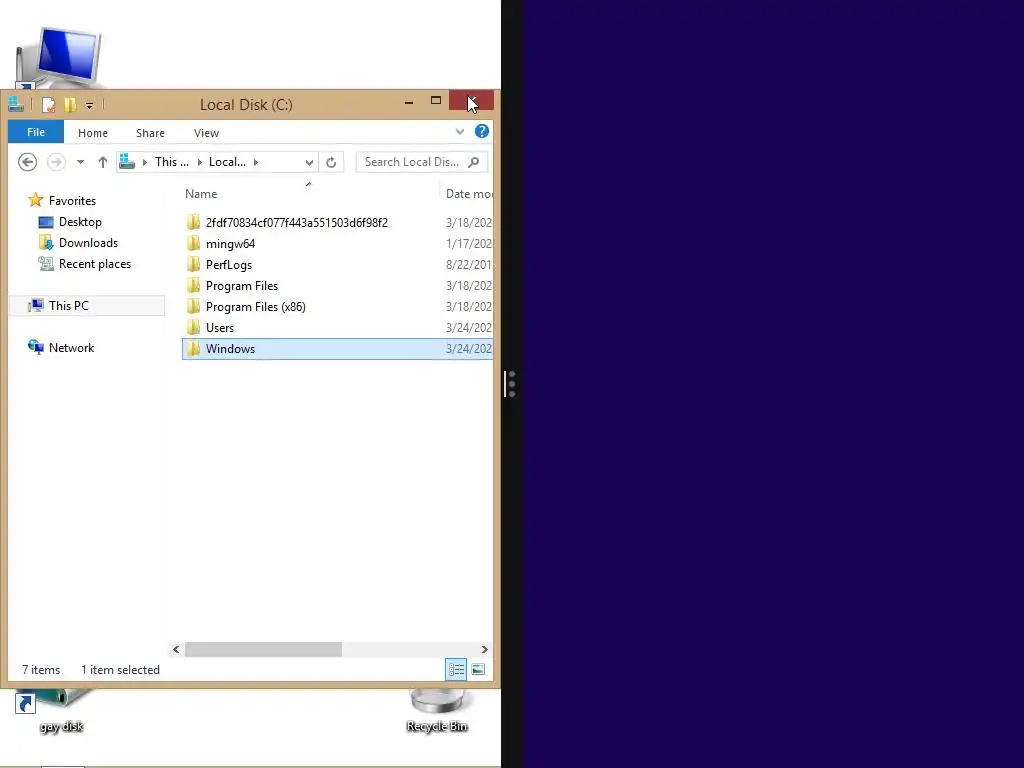
Task: Expand the ribbon with the chevron
Action: coord(460,131)
